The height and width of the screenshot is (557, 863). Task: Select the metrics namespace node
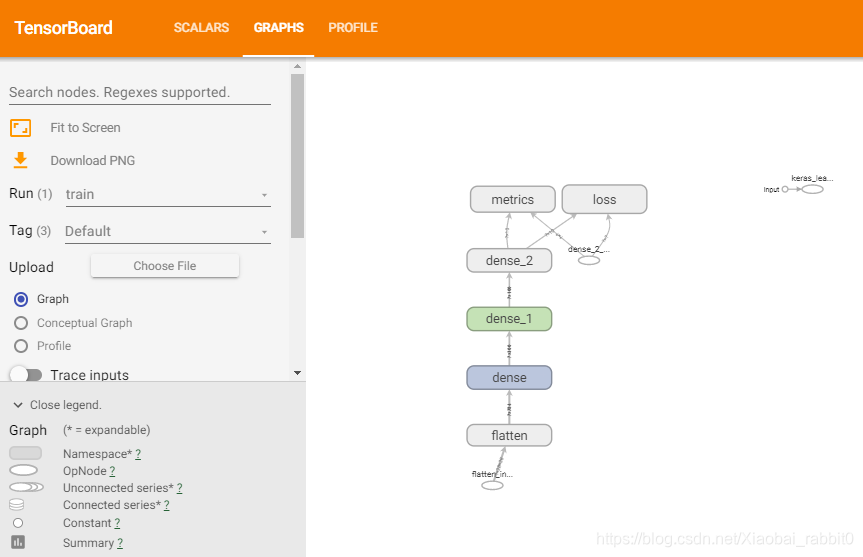[512, 199]
